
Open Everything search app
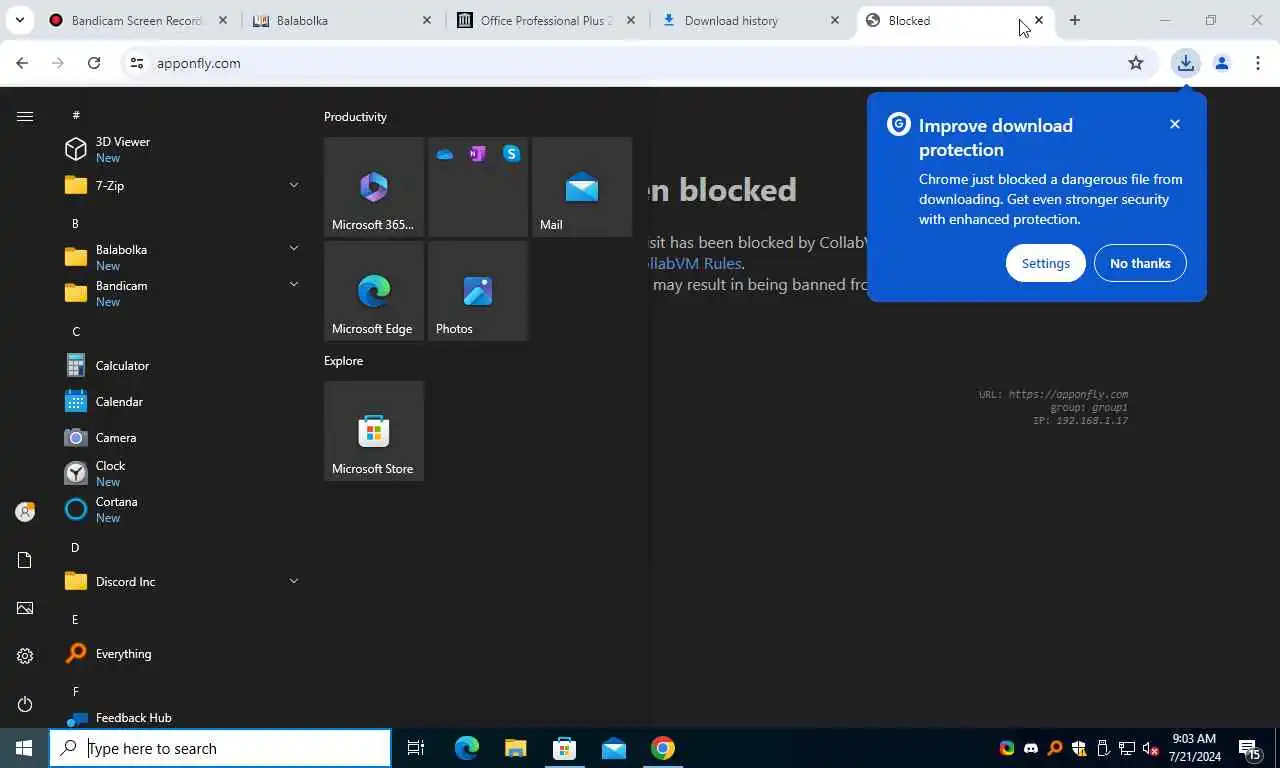(x=180, y=653)
